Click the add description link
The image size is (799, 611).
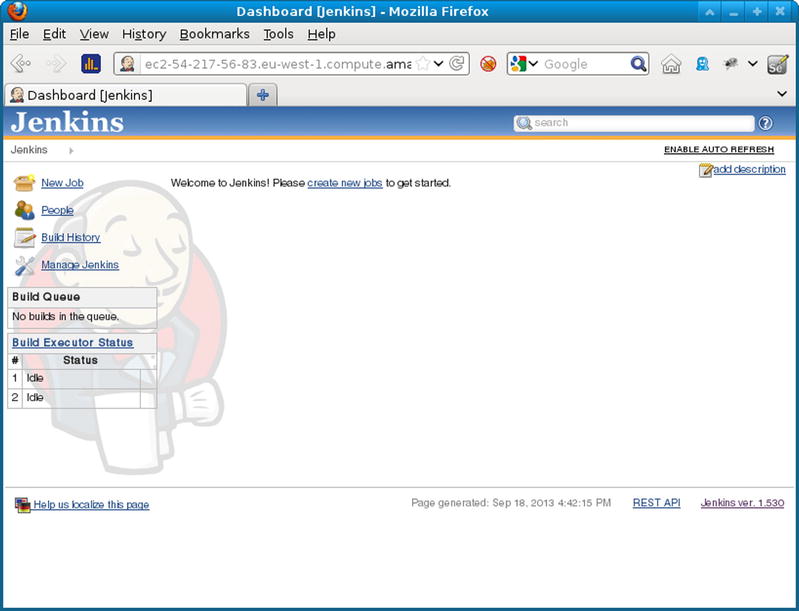pos(749,169)
